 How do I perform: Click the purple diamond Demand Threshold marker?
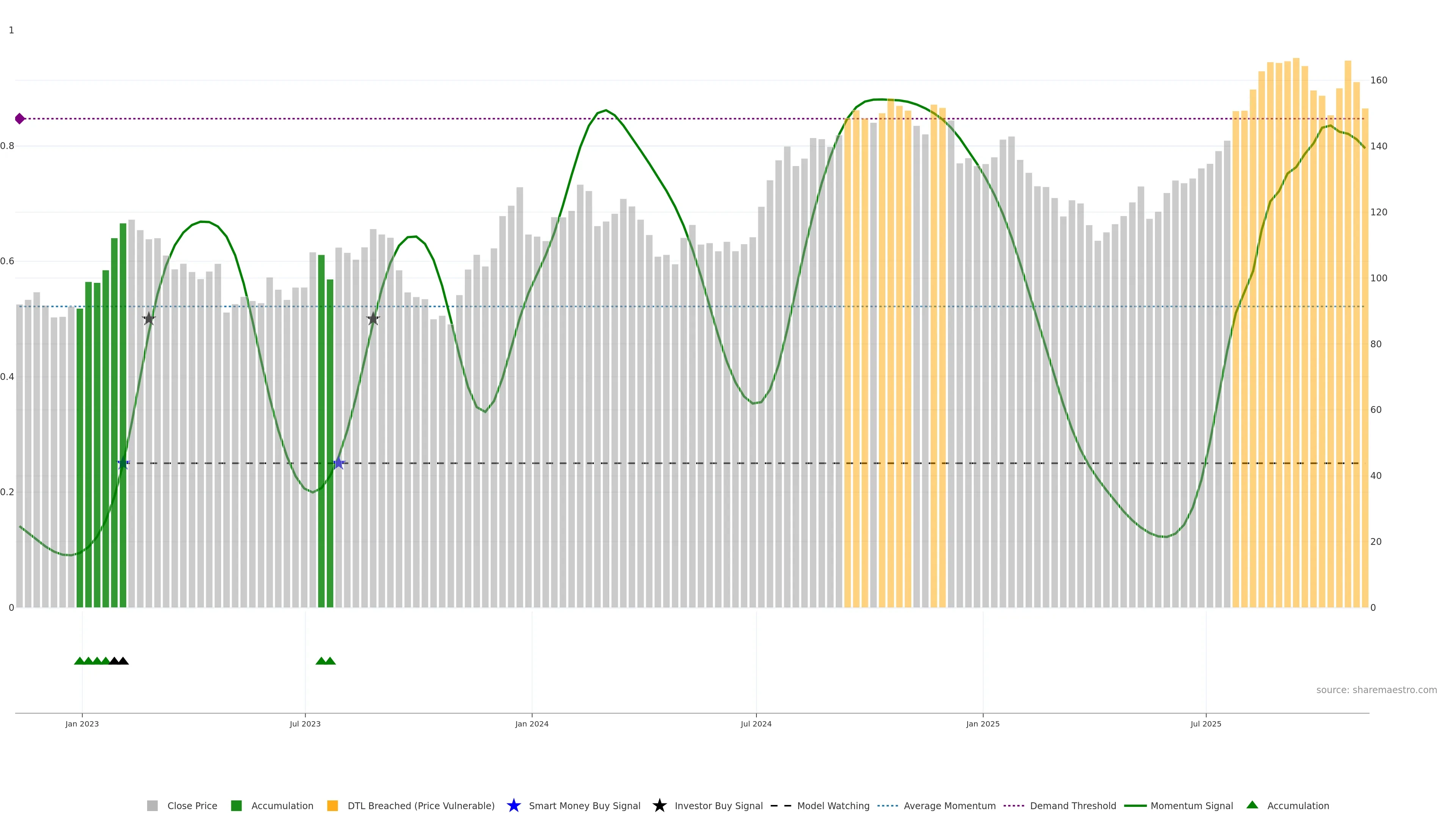(x=20, y=119)
